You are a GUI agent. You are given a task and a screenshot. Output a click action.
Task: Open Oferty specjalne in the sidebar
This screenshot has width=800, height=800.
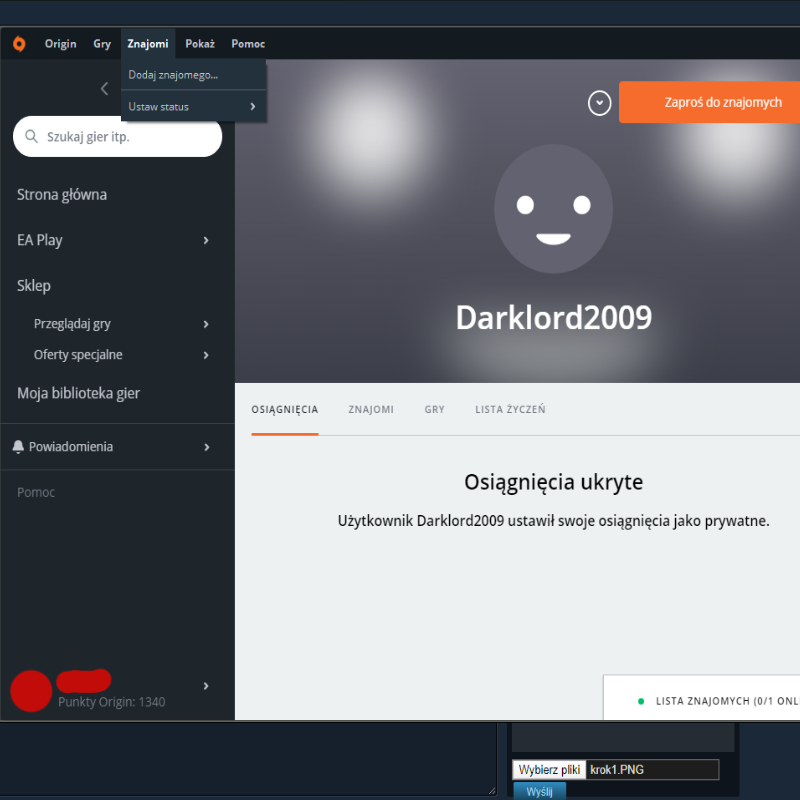point(78,355)
